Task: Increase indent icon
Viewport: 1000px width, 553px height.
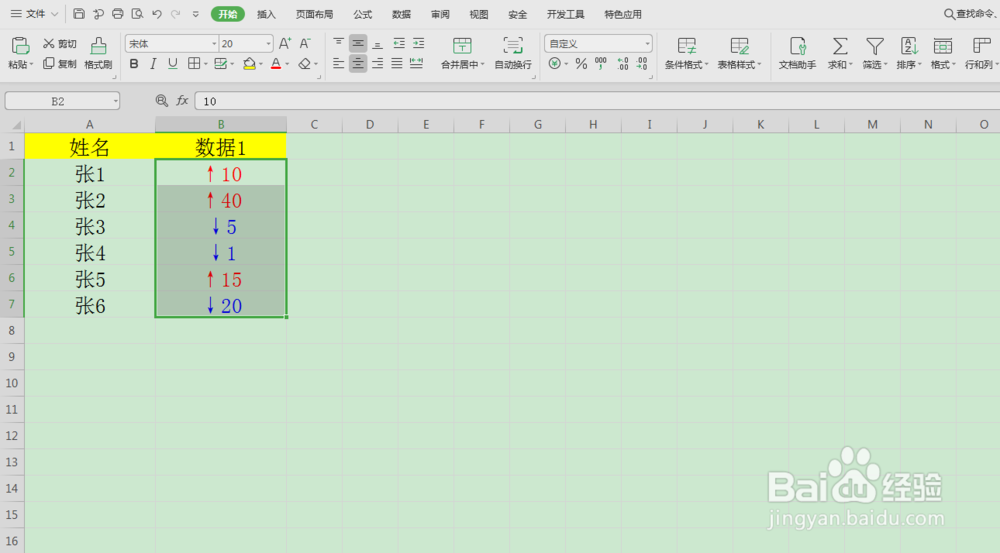Action: 418,43
